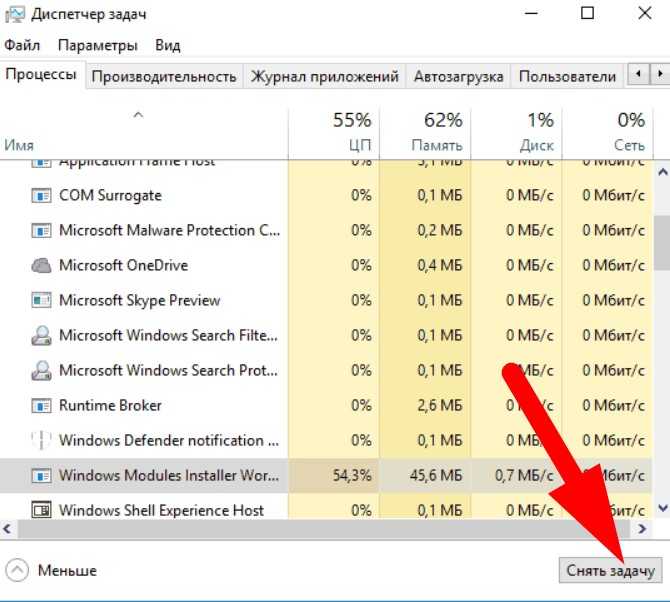The image size is (670, 602).
Task: Open the Вид menu
Action: 168,45
